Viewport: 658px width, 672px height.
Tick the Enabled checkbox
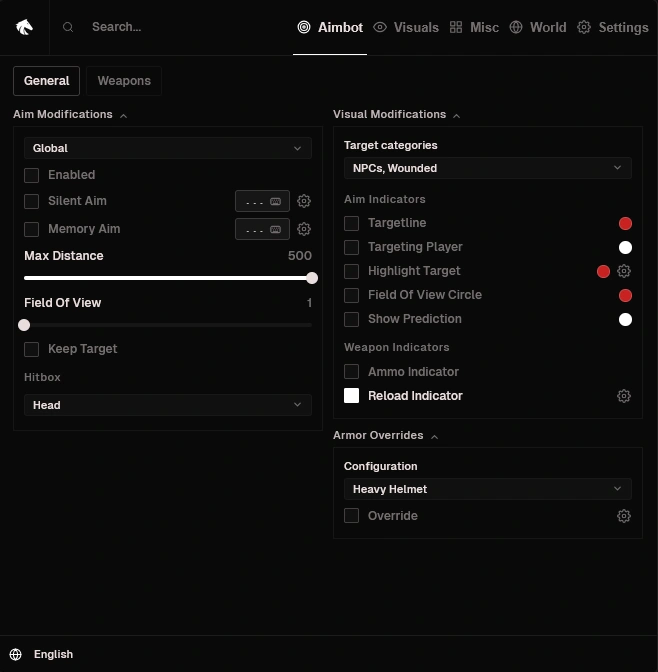(31, 175)
